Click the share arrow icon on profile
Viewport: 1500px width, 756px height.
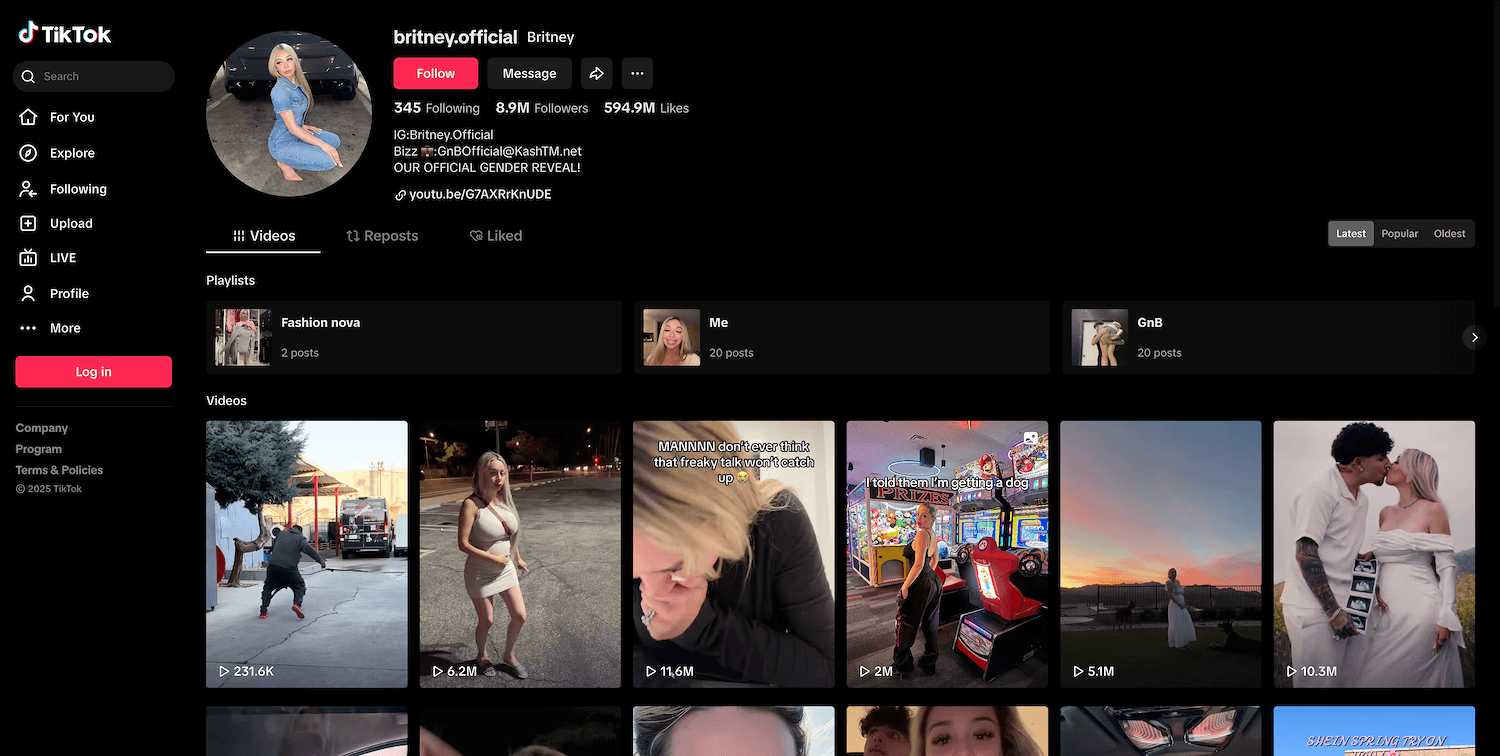click(x=596, y=73)
